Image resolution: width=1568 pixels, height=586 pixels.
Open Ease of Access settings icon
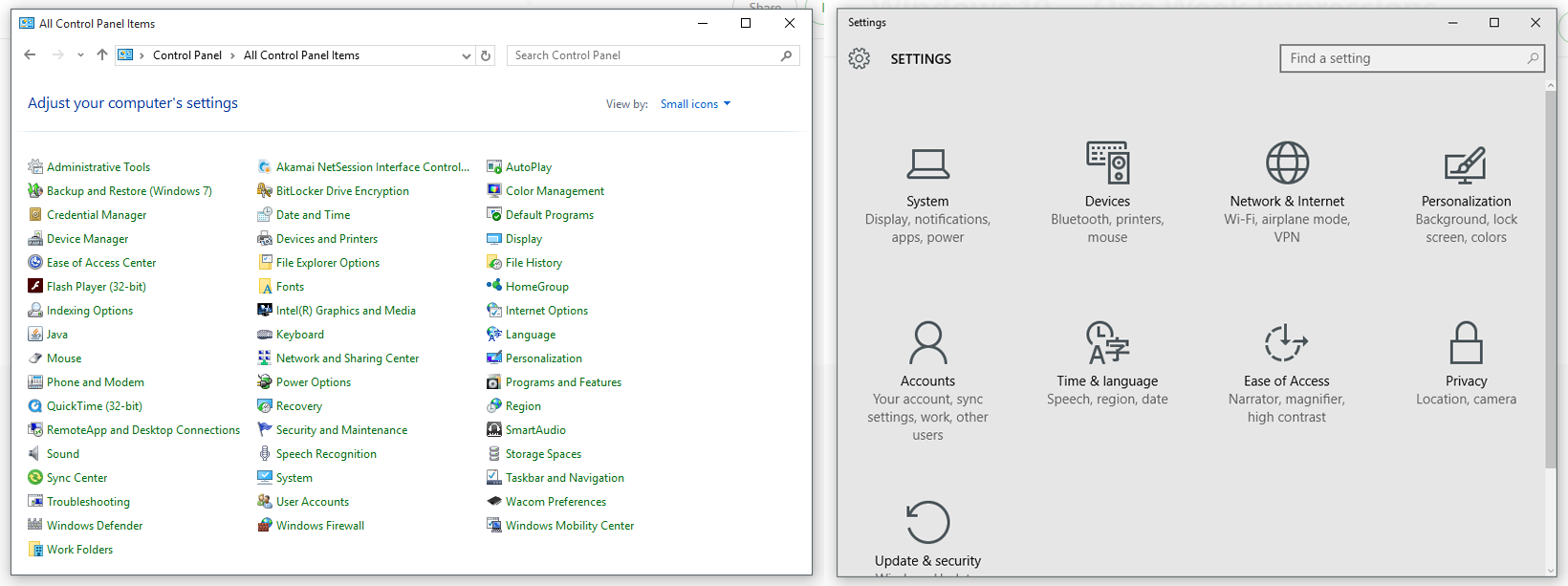point(1286,343)
